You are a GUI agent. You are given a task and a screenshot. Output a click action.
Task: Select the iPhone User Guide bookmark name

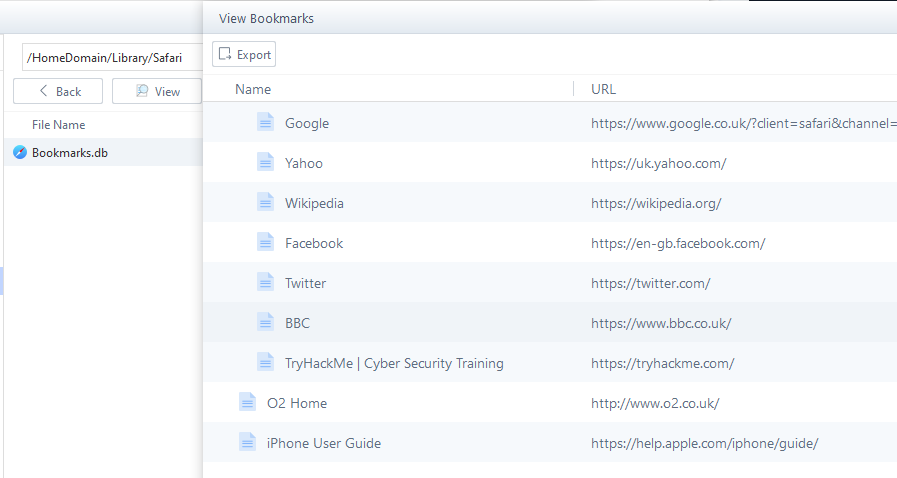point(324,444)
